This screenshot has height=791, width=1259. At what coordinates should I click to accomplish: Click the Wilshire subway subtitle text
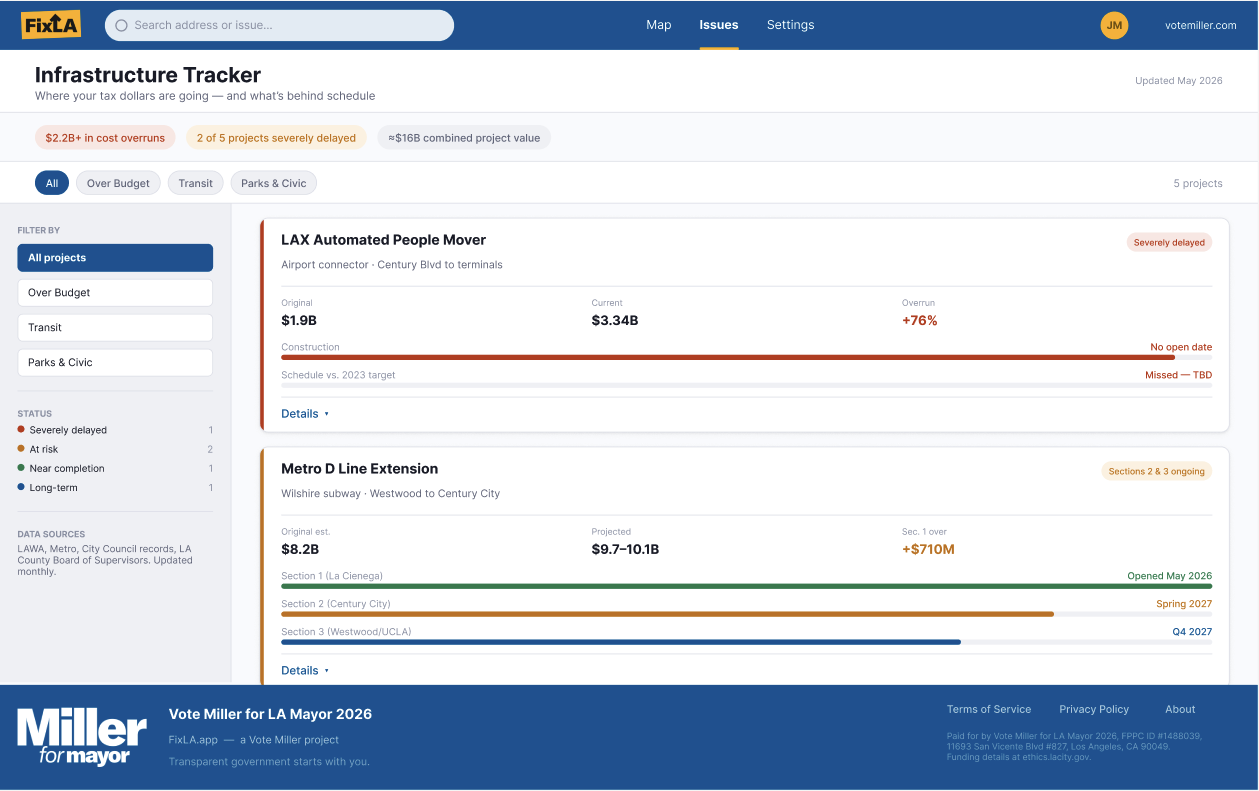pos(390,494)
